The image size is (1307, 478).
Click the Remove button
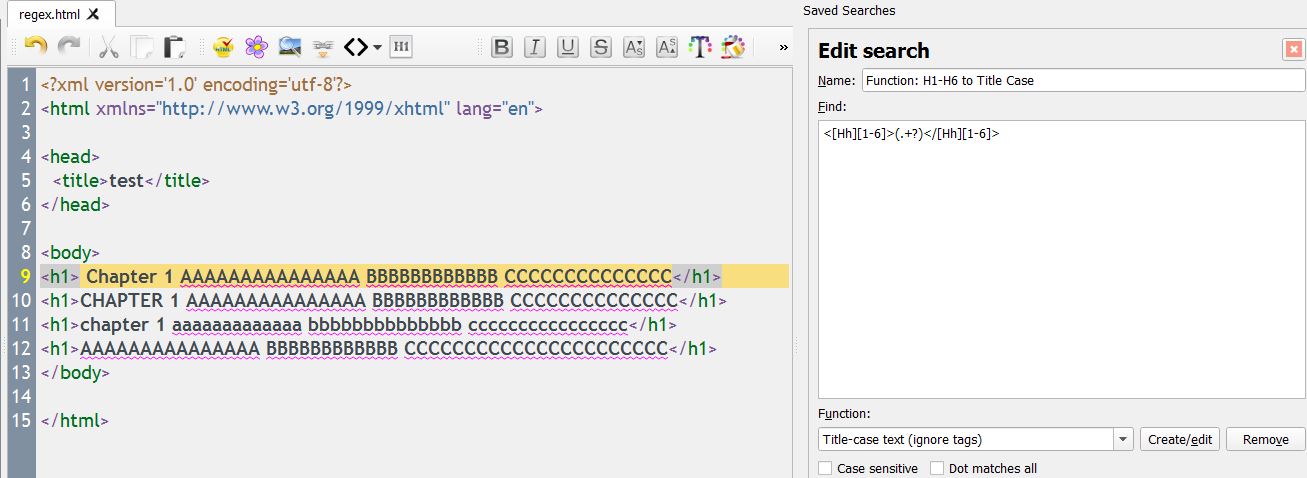point(1265,439)
